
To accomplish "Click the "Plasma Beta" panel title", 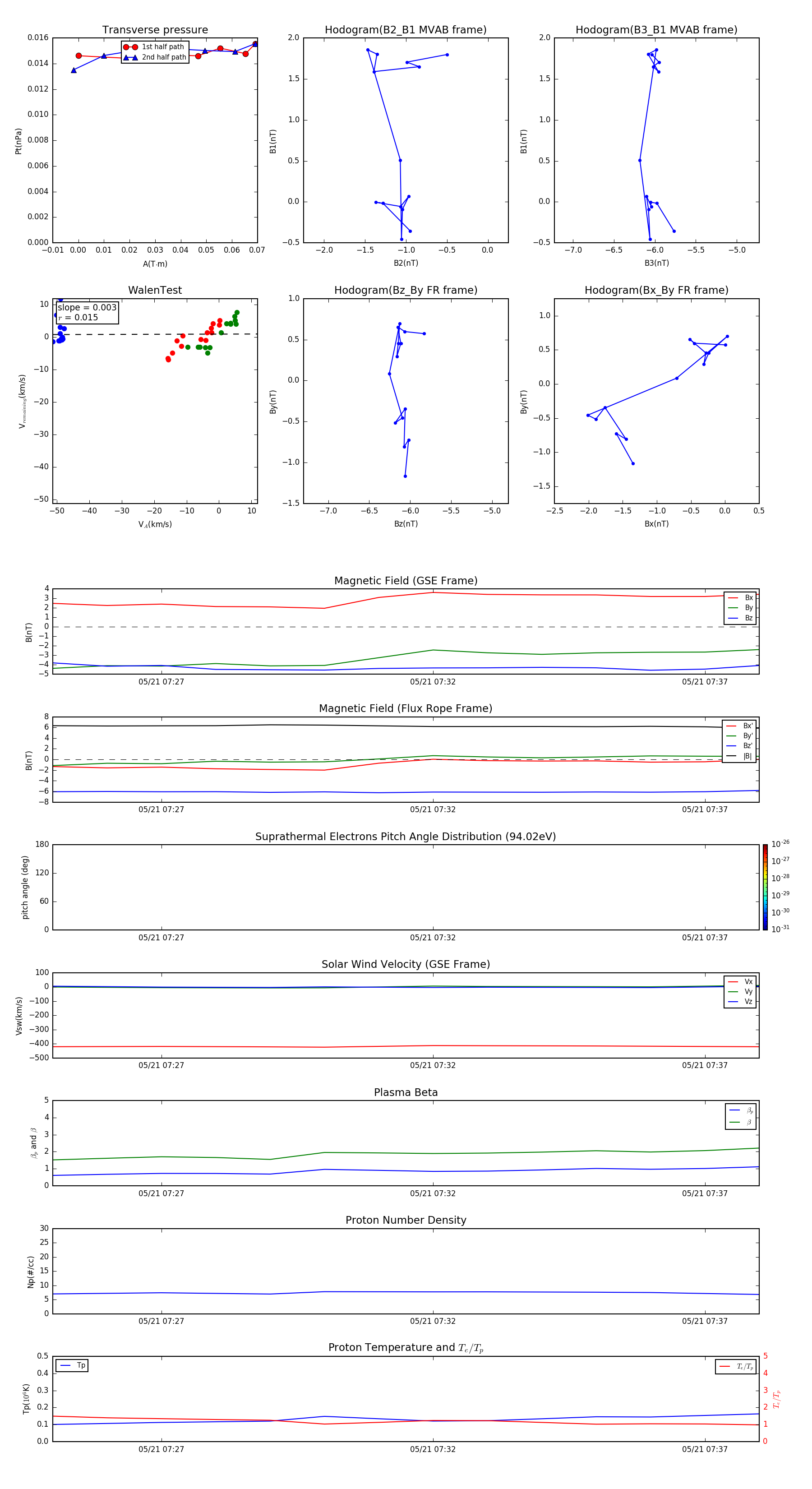I will coord(406,1092).
